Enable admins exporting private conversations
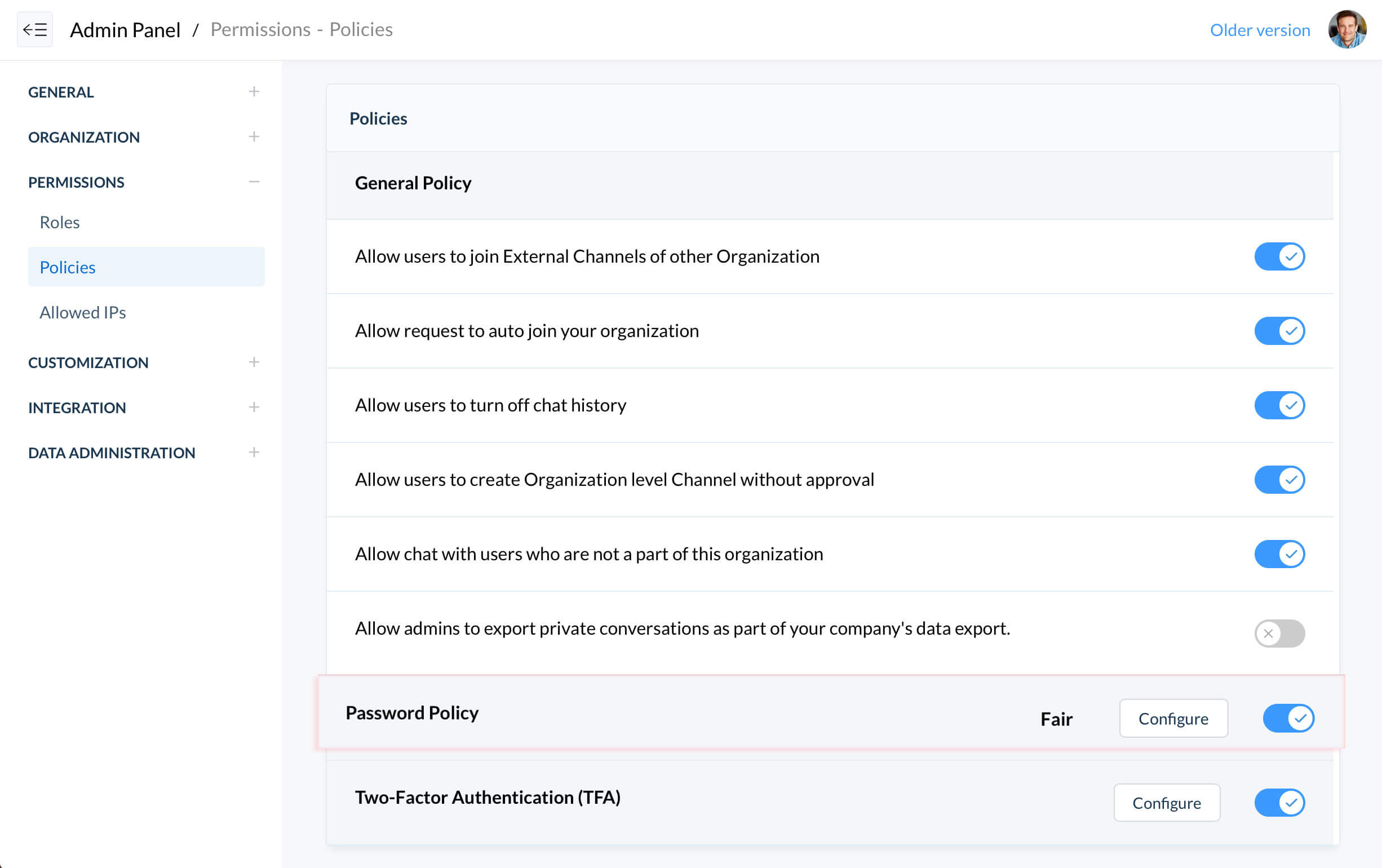This screenshot has height=868, width=1382. (x=1279, y=633)
